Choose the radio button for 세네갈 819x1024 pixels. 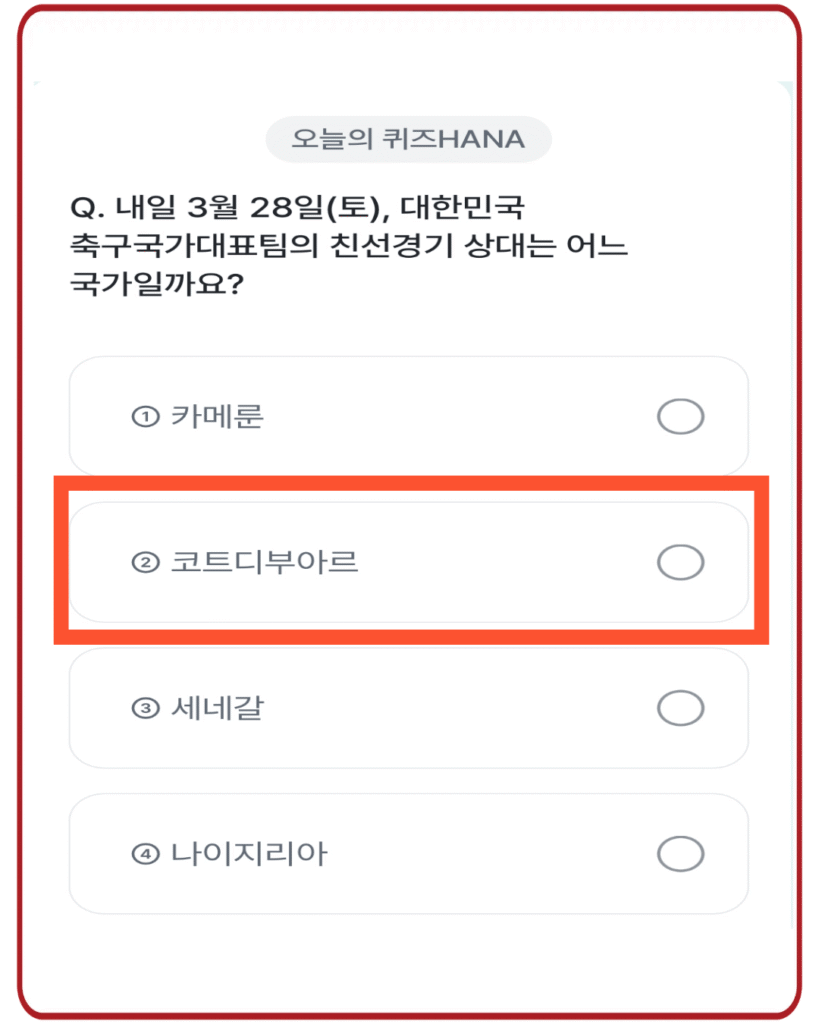point(680,708)
